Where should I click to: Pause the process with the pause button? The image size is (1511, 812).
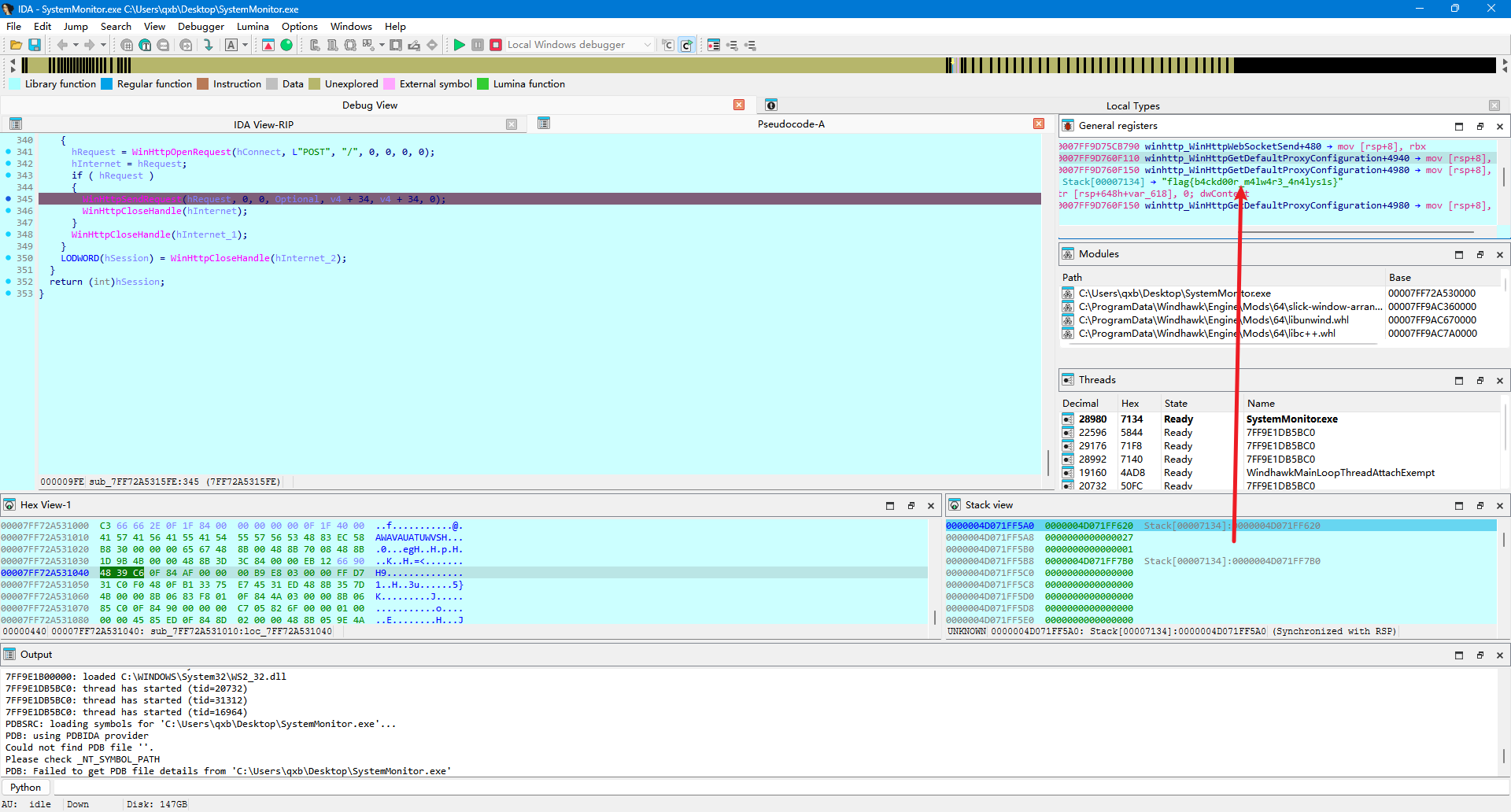point(478,45)
